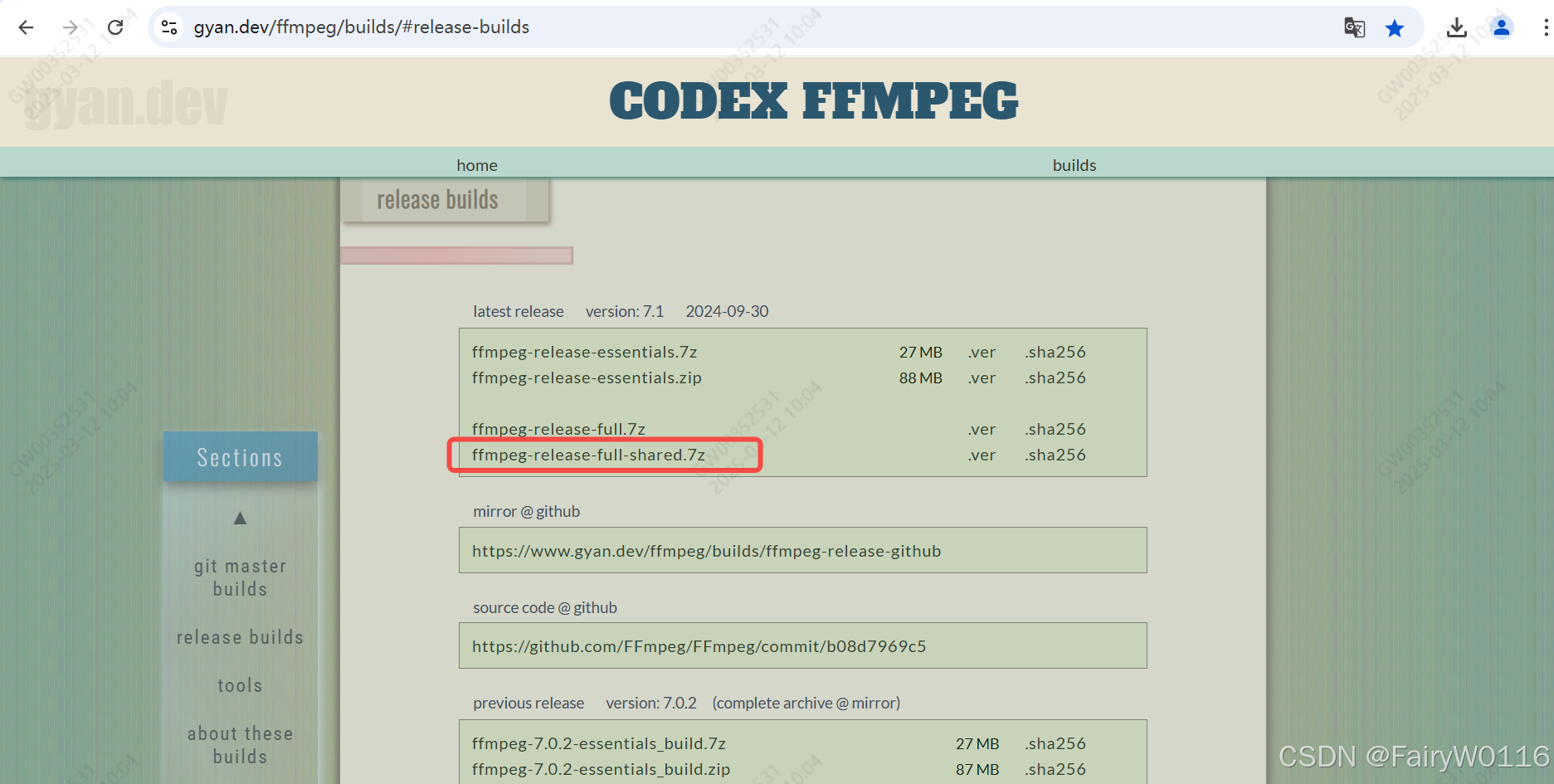Click '27 MB' size of 7.0.2 essentials_build.7z

pos(977,744)
